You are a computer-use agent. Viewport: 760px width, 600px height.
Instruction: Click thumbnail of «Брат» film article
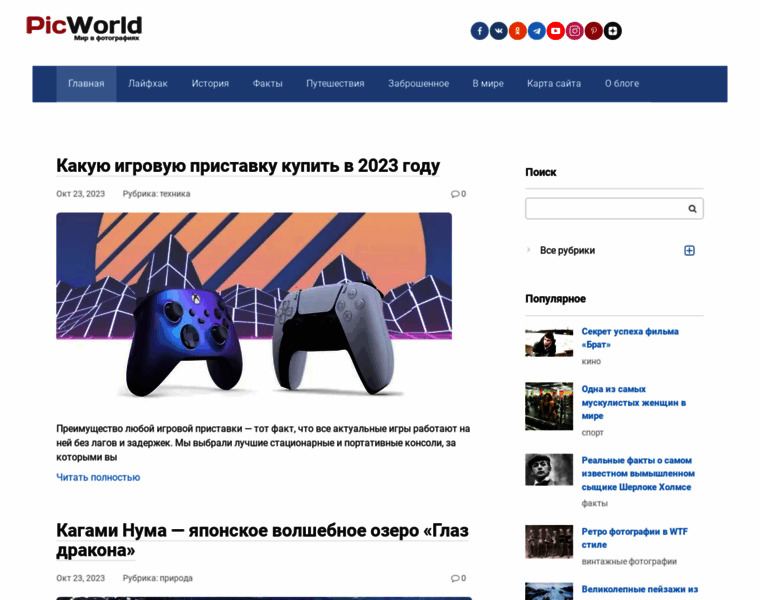click(x=549, y=342)
